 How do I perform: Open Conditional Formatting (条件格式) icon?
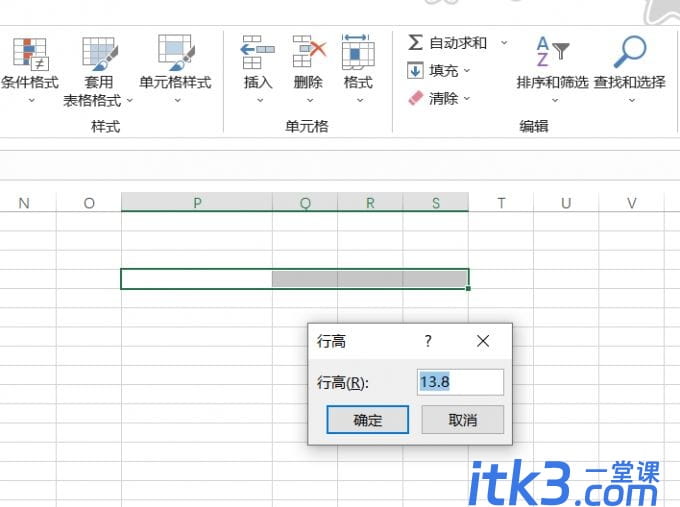(x=30, y=54)
